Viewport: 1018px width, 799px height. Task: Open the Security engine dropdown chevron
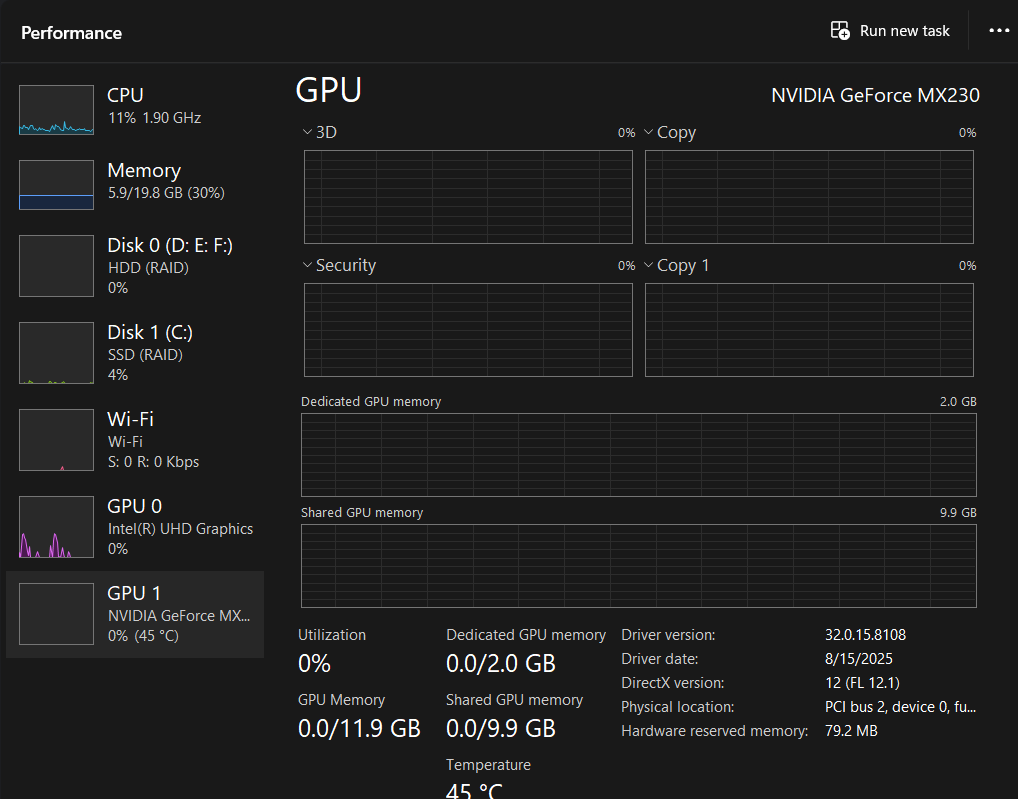[x=307, y=266]
